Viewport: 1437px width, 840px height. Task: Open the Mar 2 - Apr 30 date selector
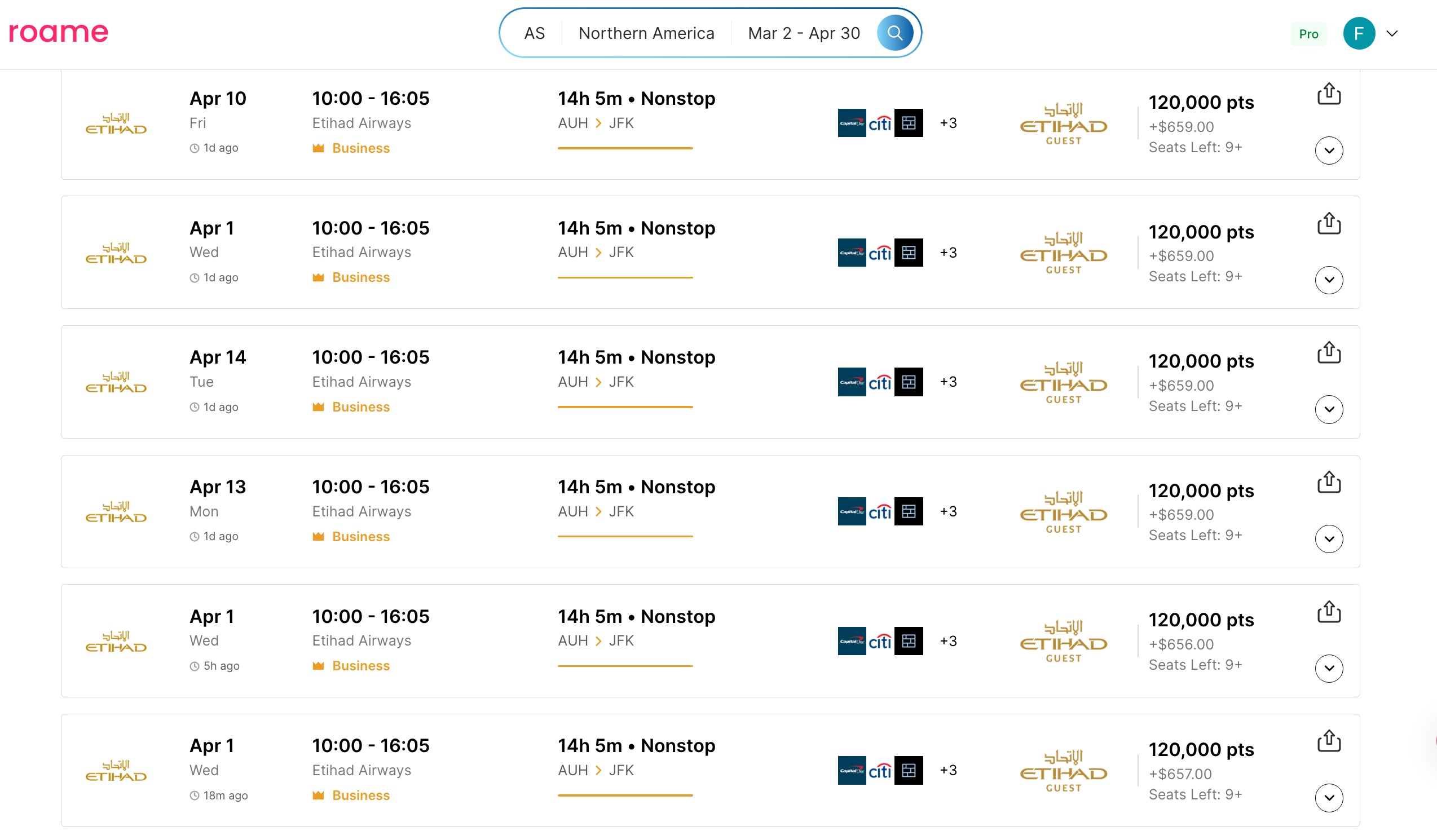click(x=804, y=33)
